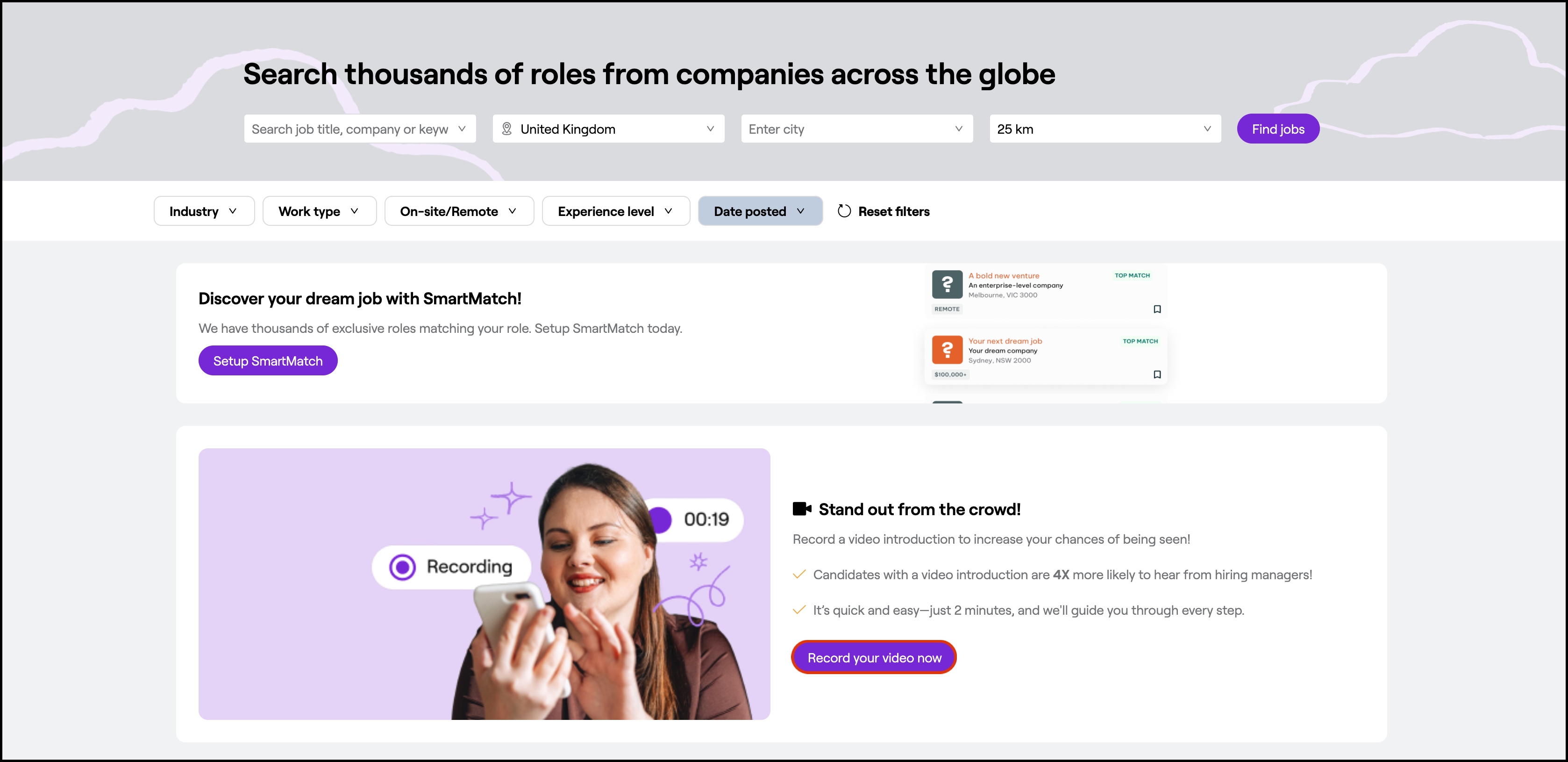Open the Industry filter dropdown

coord(203,211)
